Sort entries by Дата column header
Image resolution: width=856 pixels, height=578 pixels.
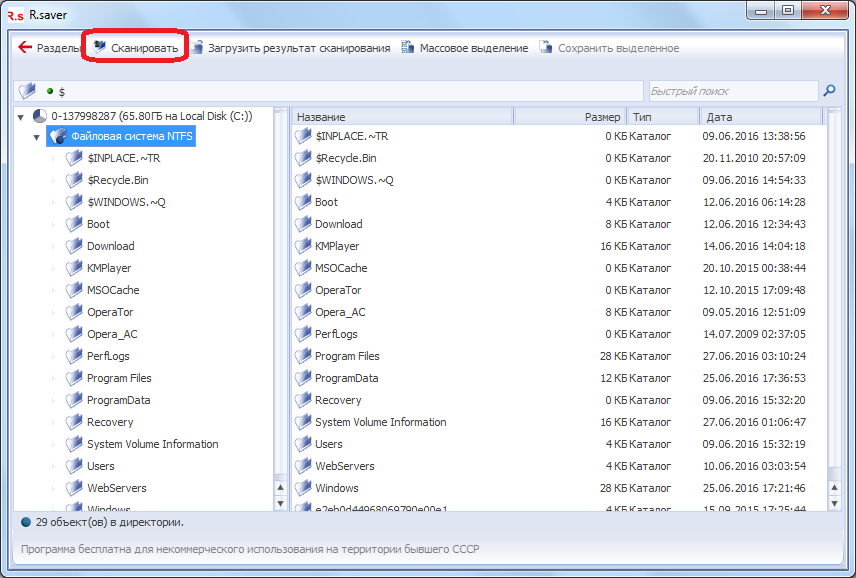point(760,117)
